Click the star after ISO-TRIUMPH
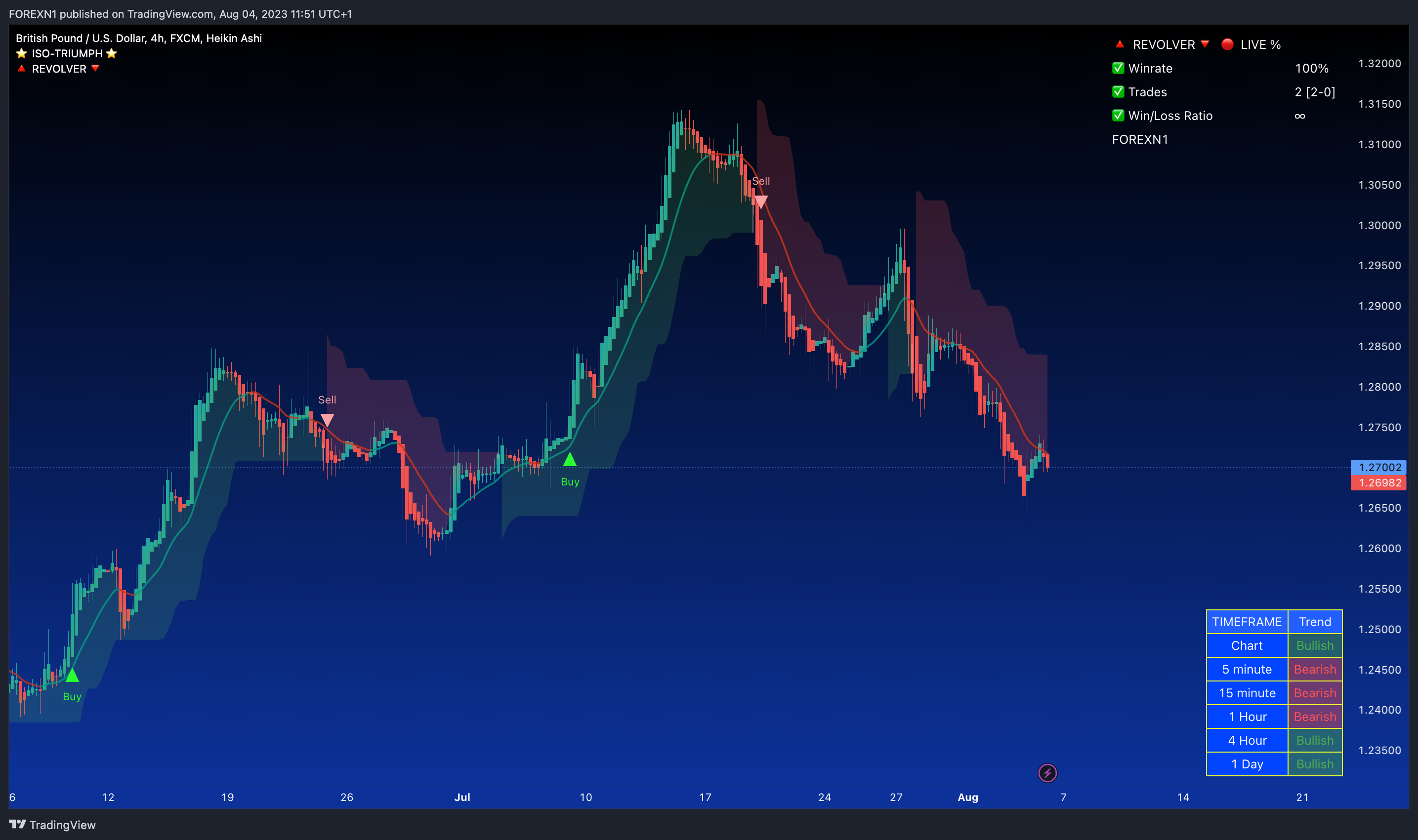Viewport: 1418px width, 840px height. point(112,53)
